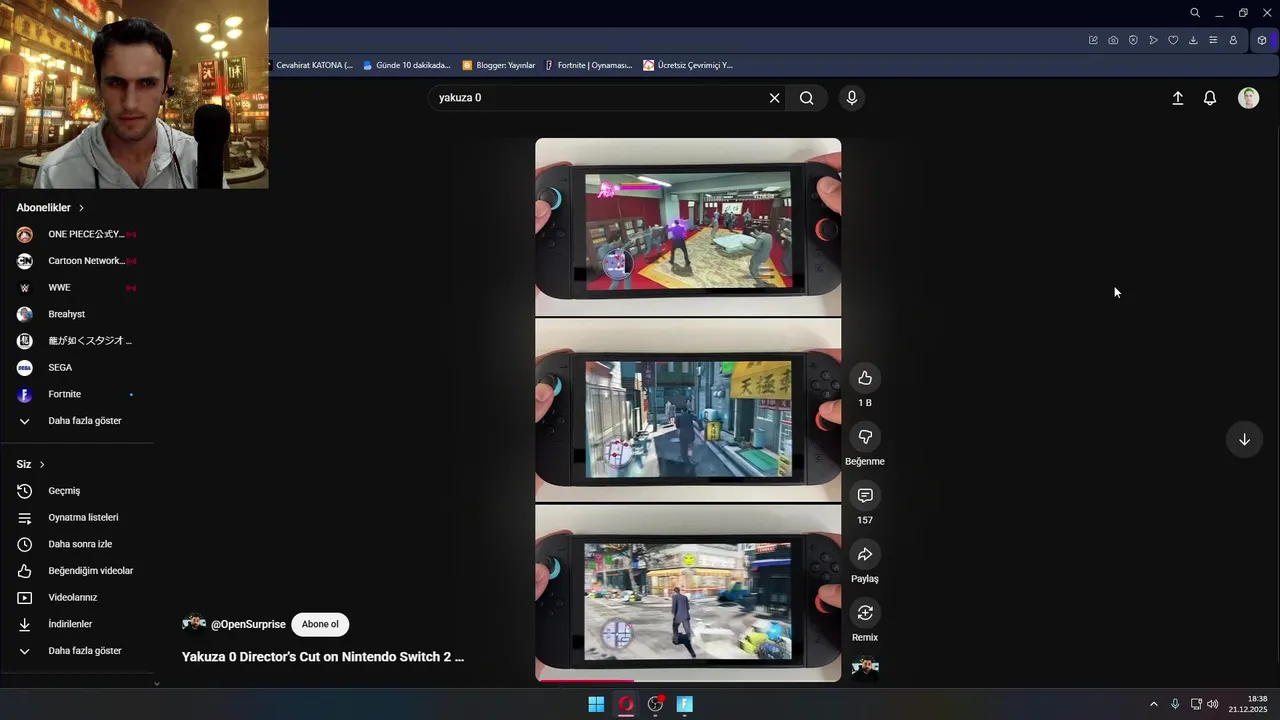The width and height of the screenshot is (1280, 720).
Task: Open the Remix option
Action: point(865,613)
